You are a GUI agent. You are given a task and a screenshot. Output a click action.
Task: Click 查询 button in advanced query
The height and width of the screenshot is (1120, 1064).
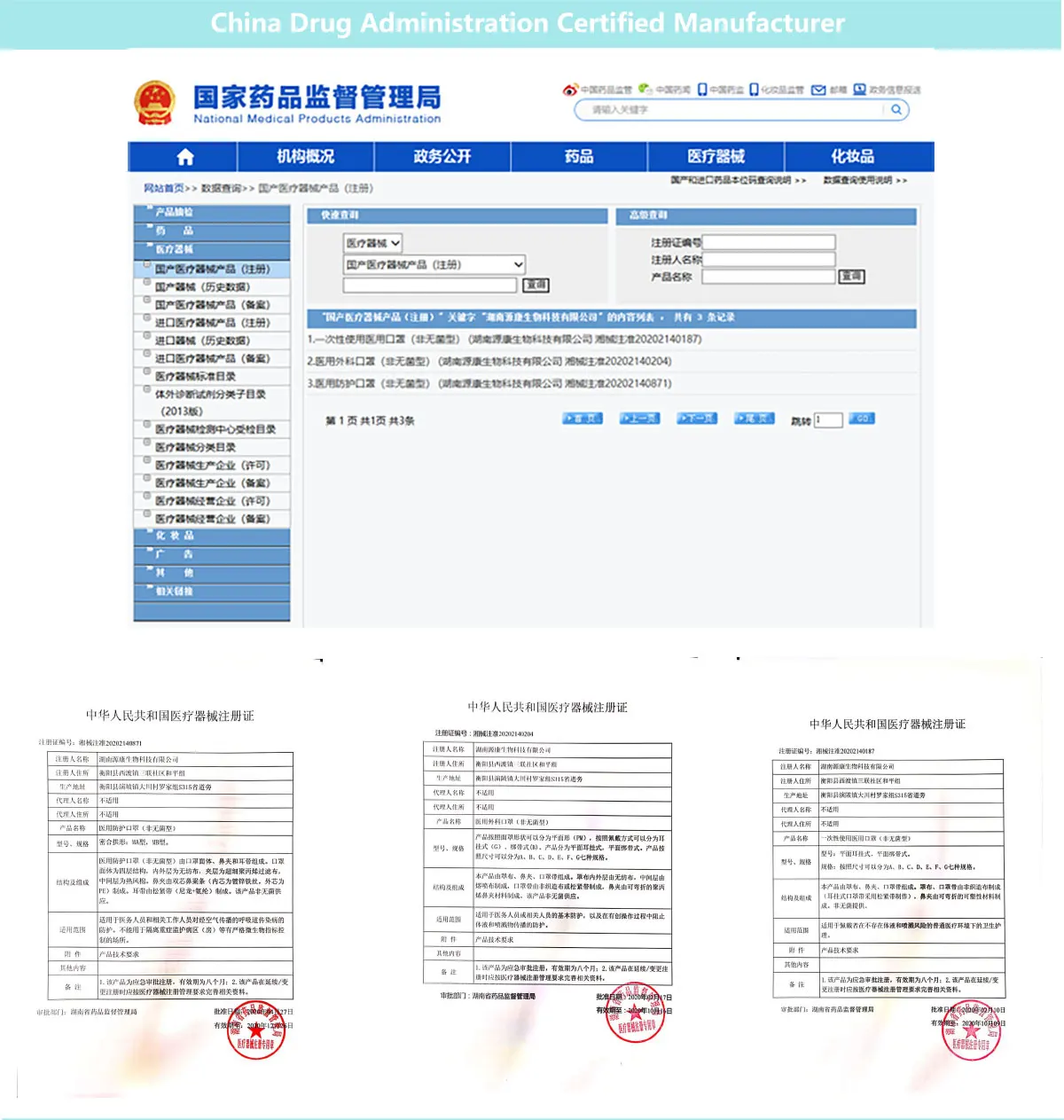[852, 277]
